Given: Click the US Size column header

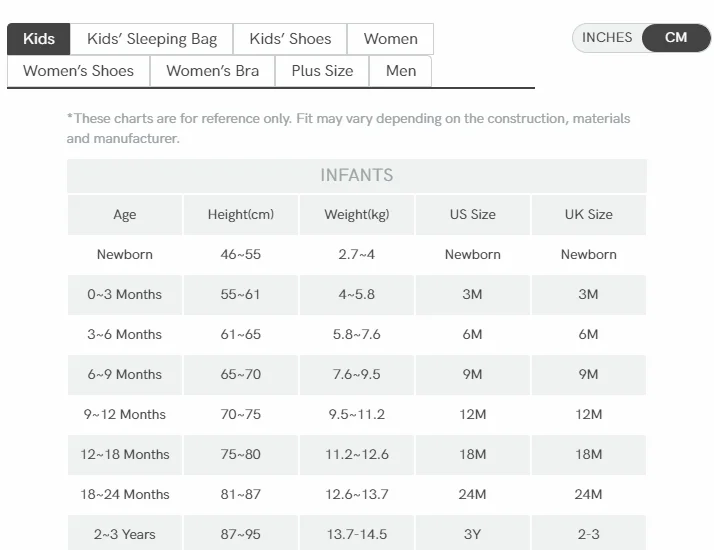Looking at the screenshot, I should pyautogui.click(x=472, y=215).
